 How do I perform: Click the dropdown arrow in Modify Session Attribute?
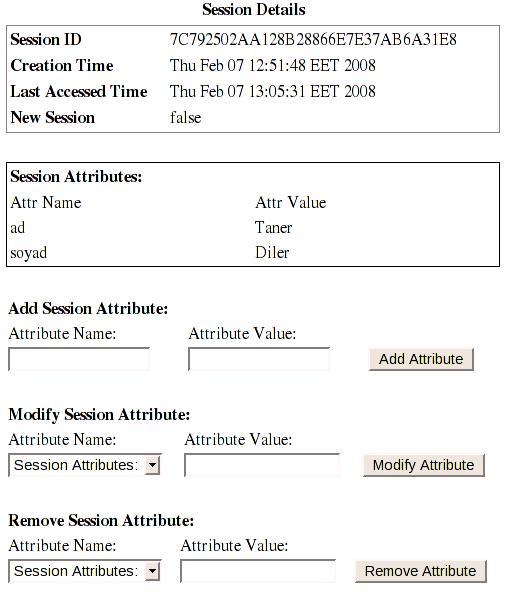pos(152,465)
